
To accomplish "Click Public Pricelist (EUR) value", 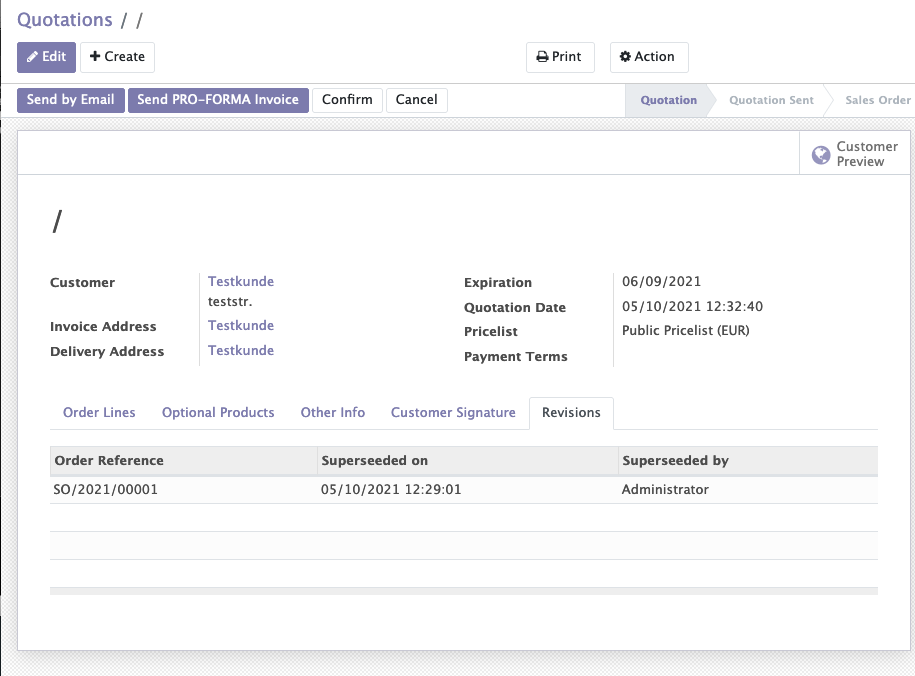I will [686, 330].
